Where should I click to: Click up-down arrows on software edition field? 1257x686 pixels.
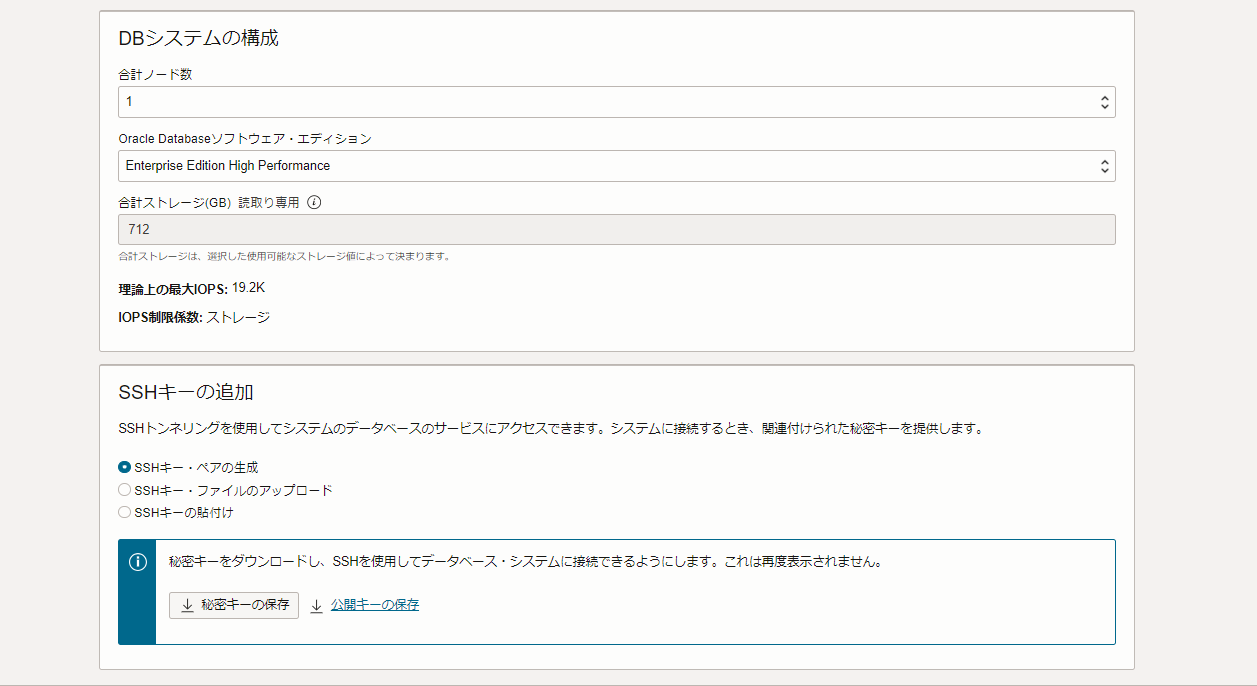1104,166
